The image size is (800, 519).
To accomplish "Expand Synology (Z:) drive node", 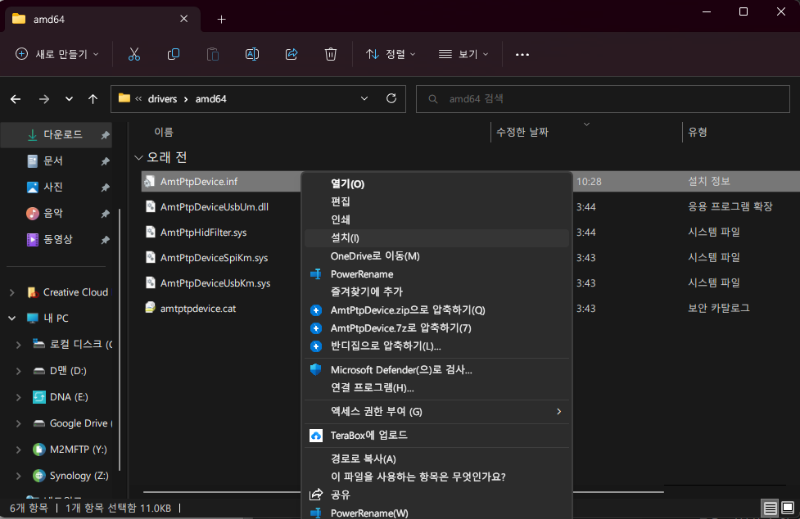I will coord(18,476).
